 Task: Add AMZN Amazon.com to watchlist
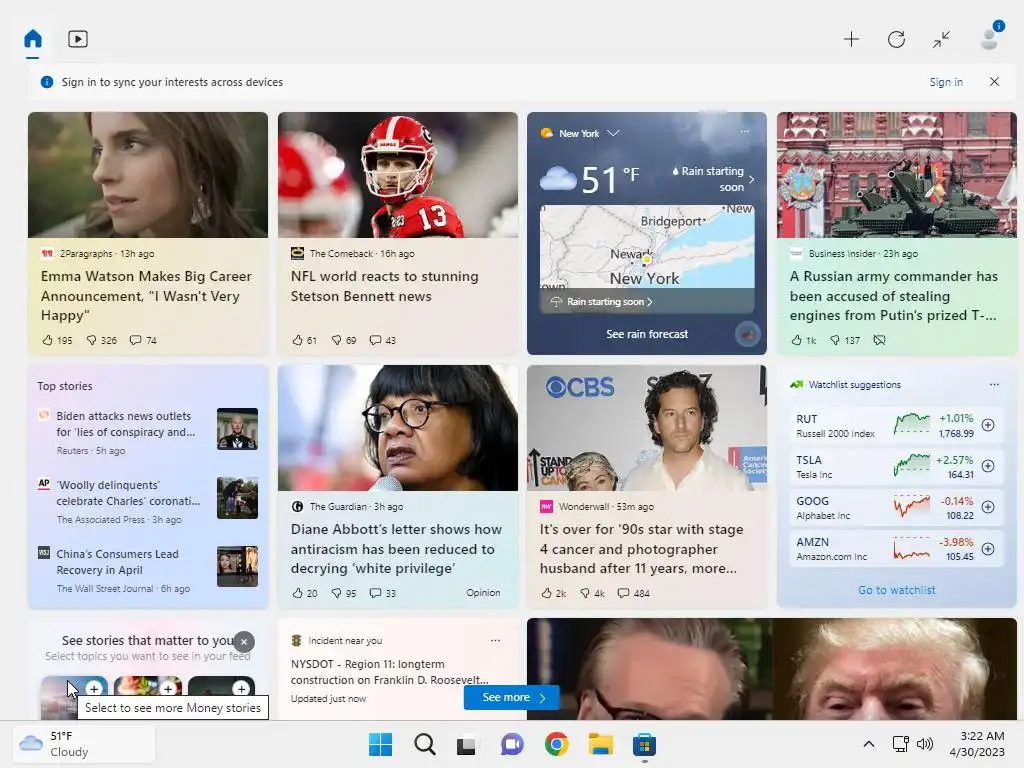coord(988,549)
